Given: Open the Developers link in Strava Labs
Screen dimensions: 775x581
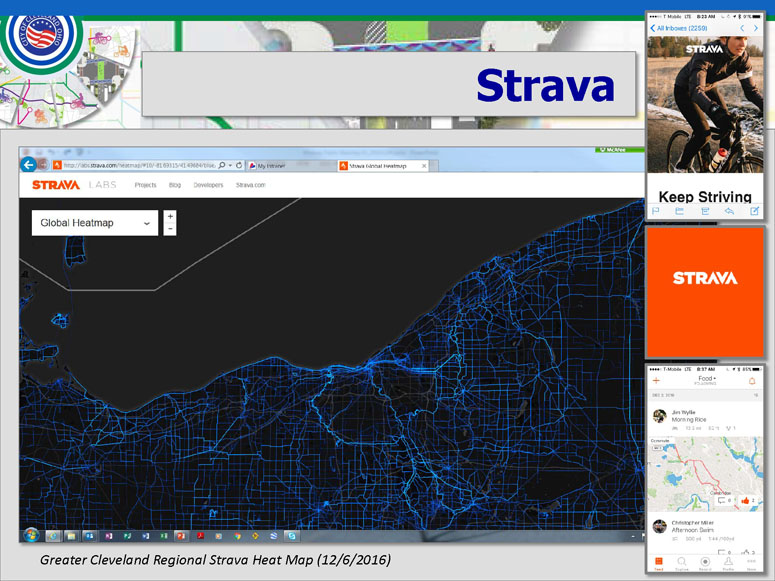Looking at the screenshot, I should coord(208,185).
